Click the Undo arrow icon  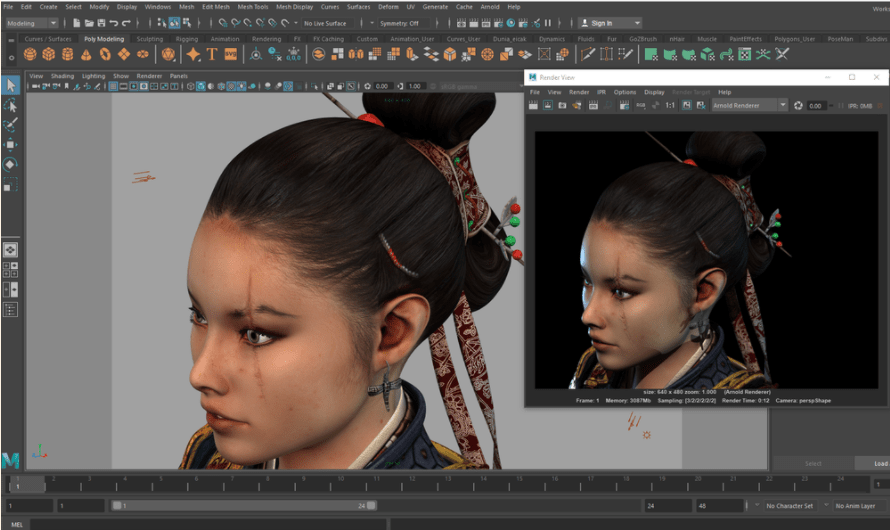coord(114,23)
